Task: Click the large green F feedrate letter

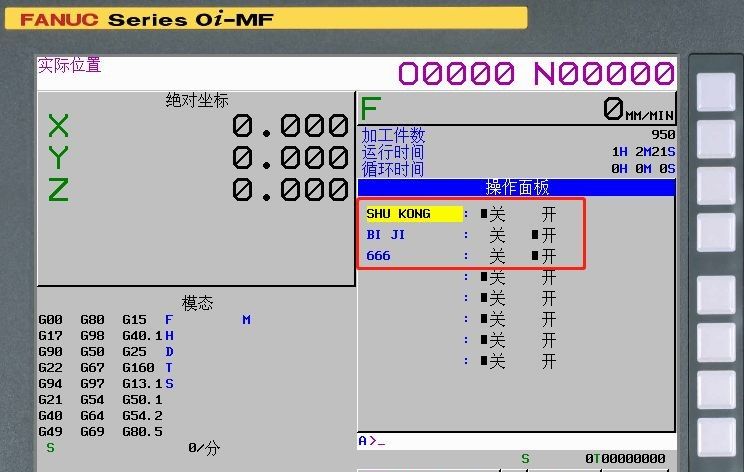Action: click(371, 108)
